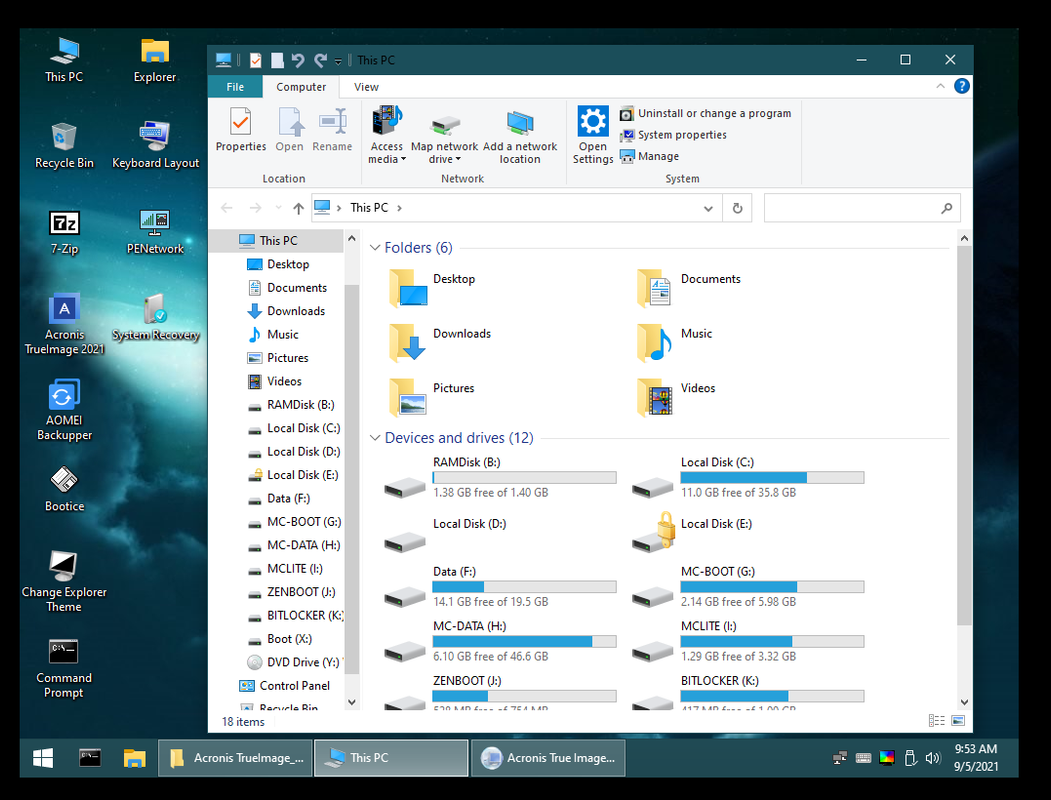Click Uninstall or change a program
This screenshot has height=800, width=1051.
(705, 113)
